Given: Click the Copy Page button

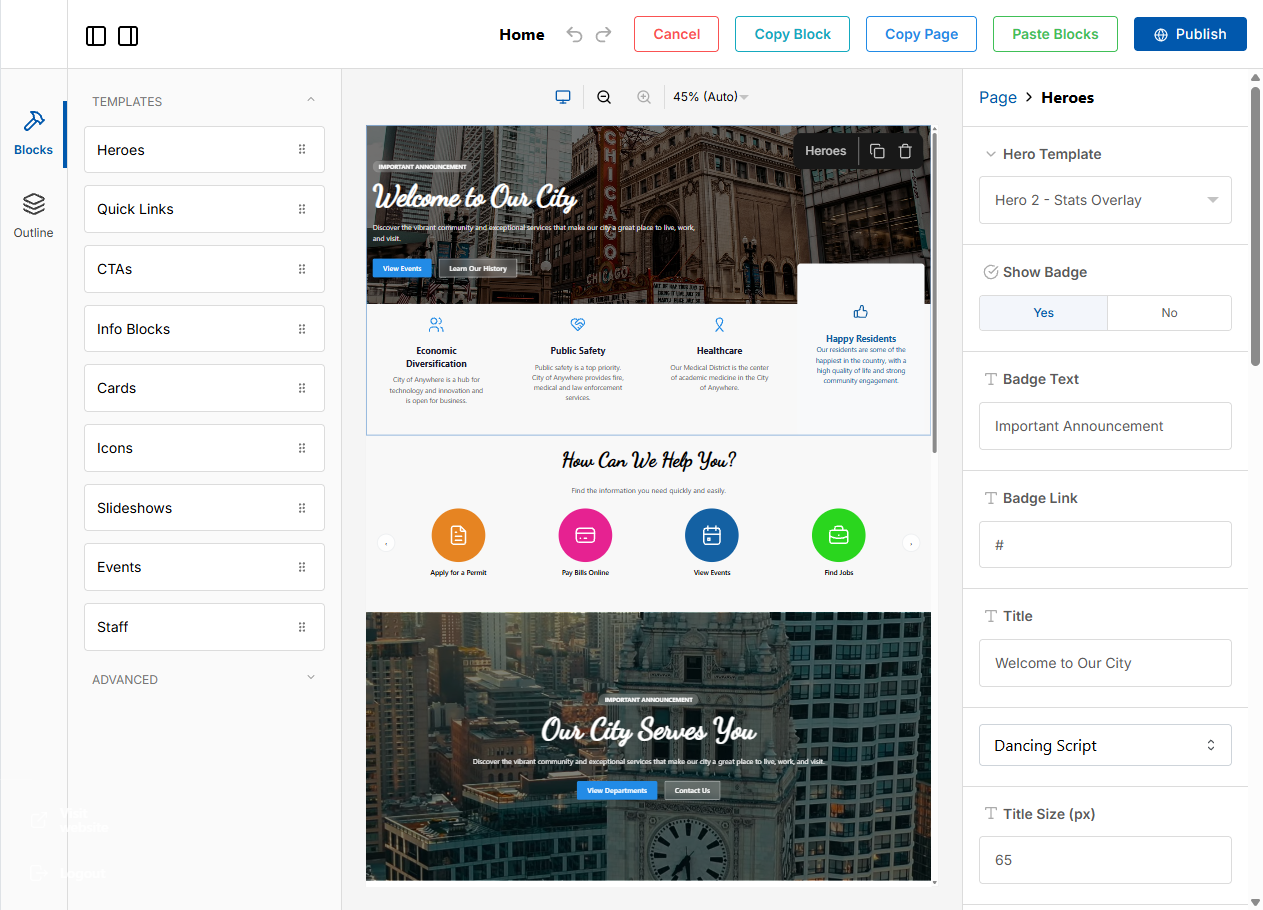Looking at the screenshot, I should click(921, 34).
